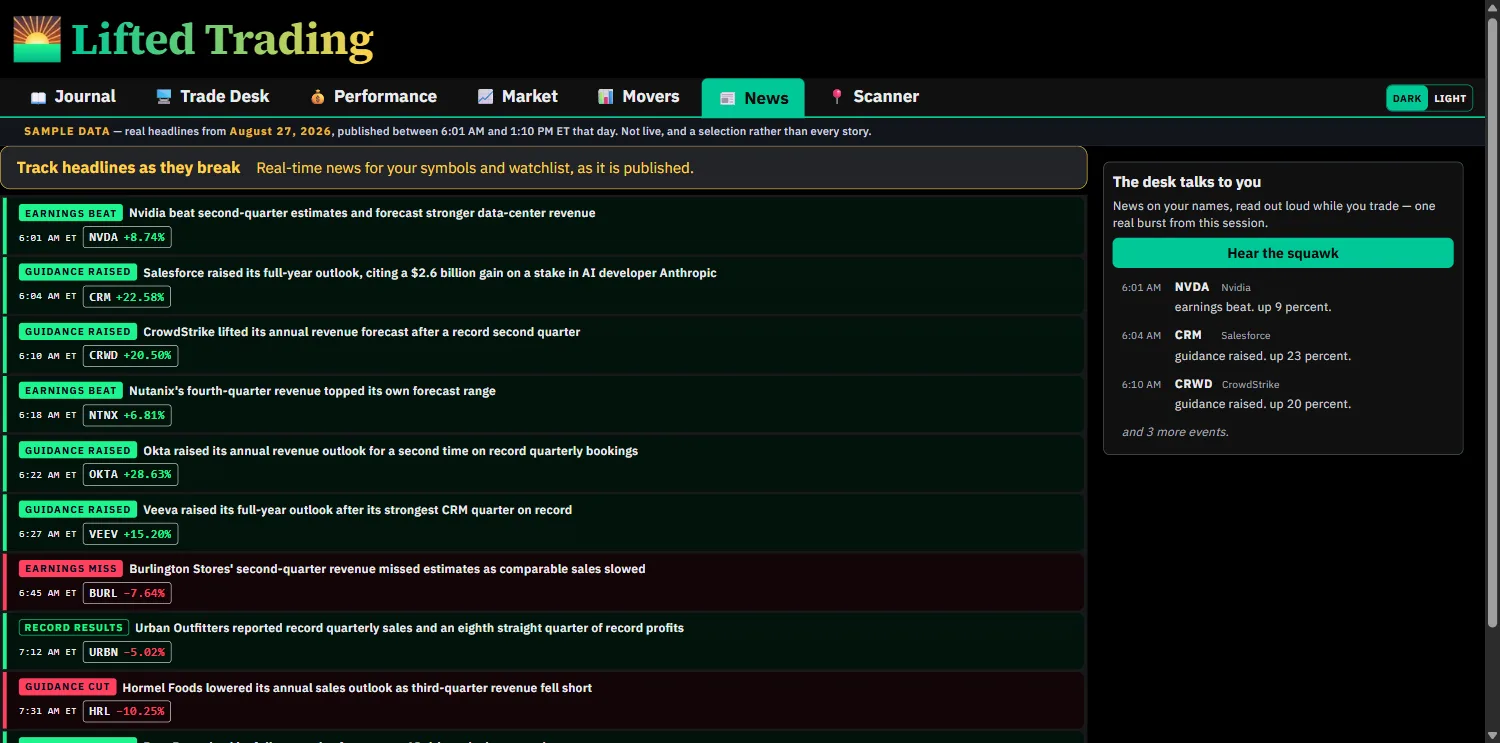
Task: Click the NVDA +8.74% ticker chip
Action: (x=127, y=237)
